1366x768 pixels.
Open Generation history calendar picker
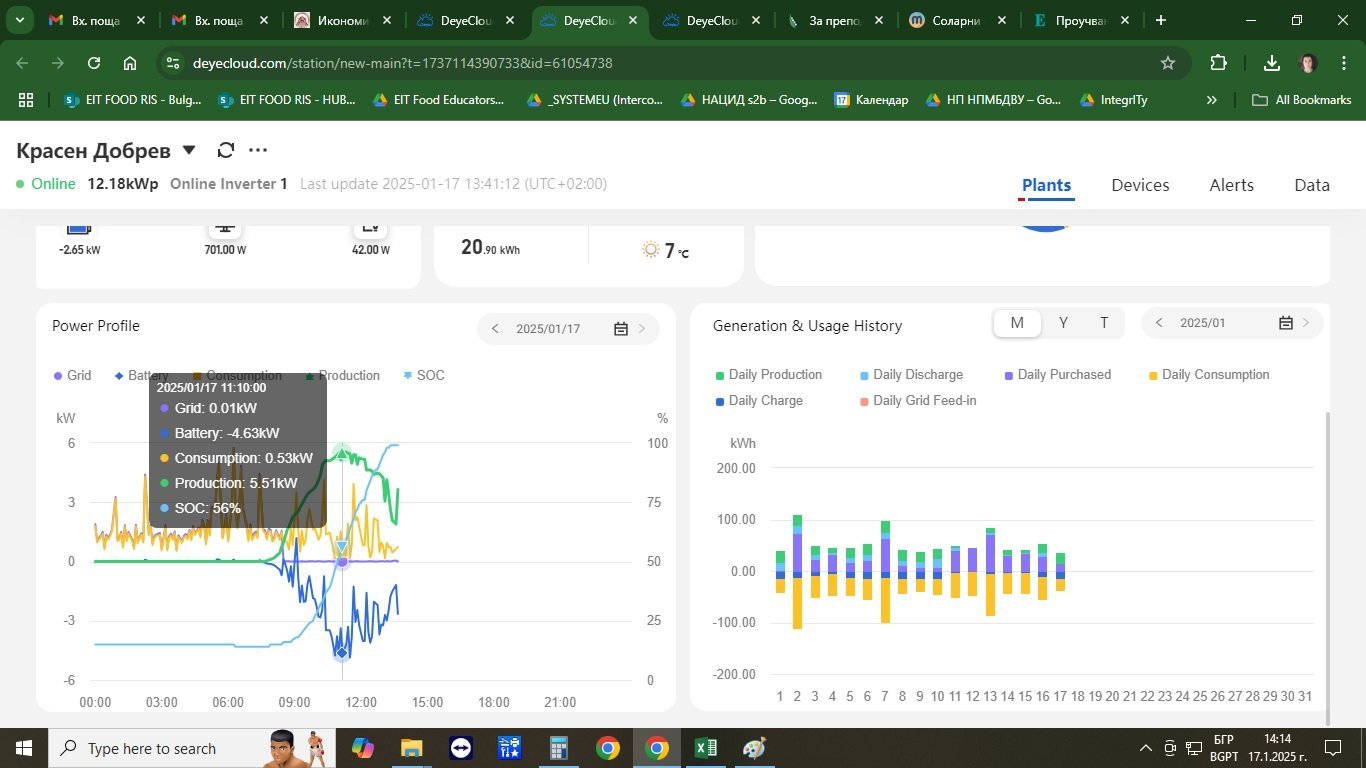point(1286,323)
